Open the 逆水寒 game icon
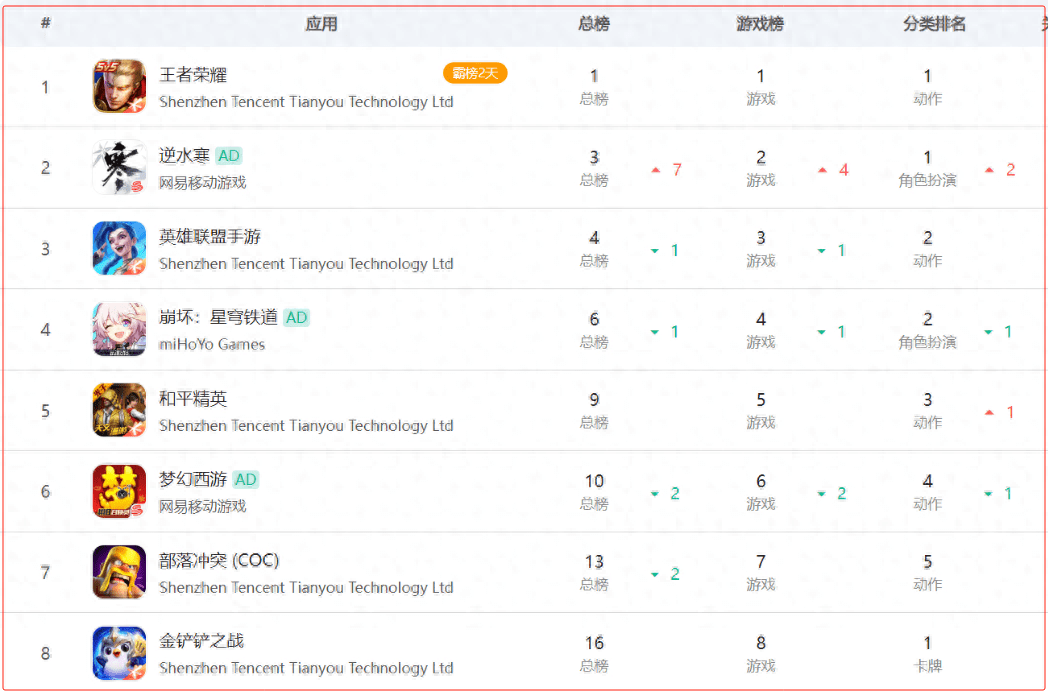Viewport: 1048px width, 693px height. 119,168
